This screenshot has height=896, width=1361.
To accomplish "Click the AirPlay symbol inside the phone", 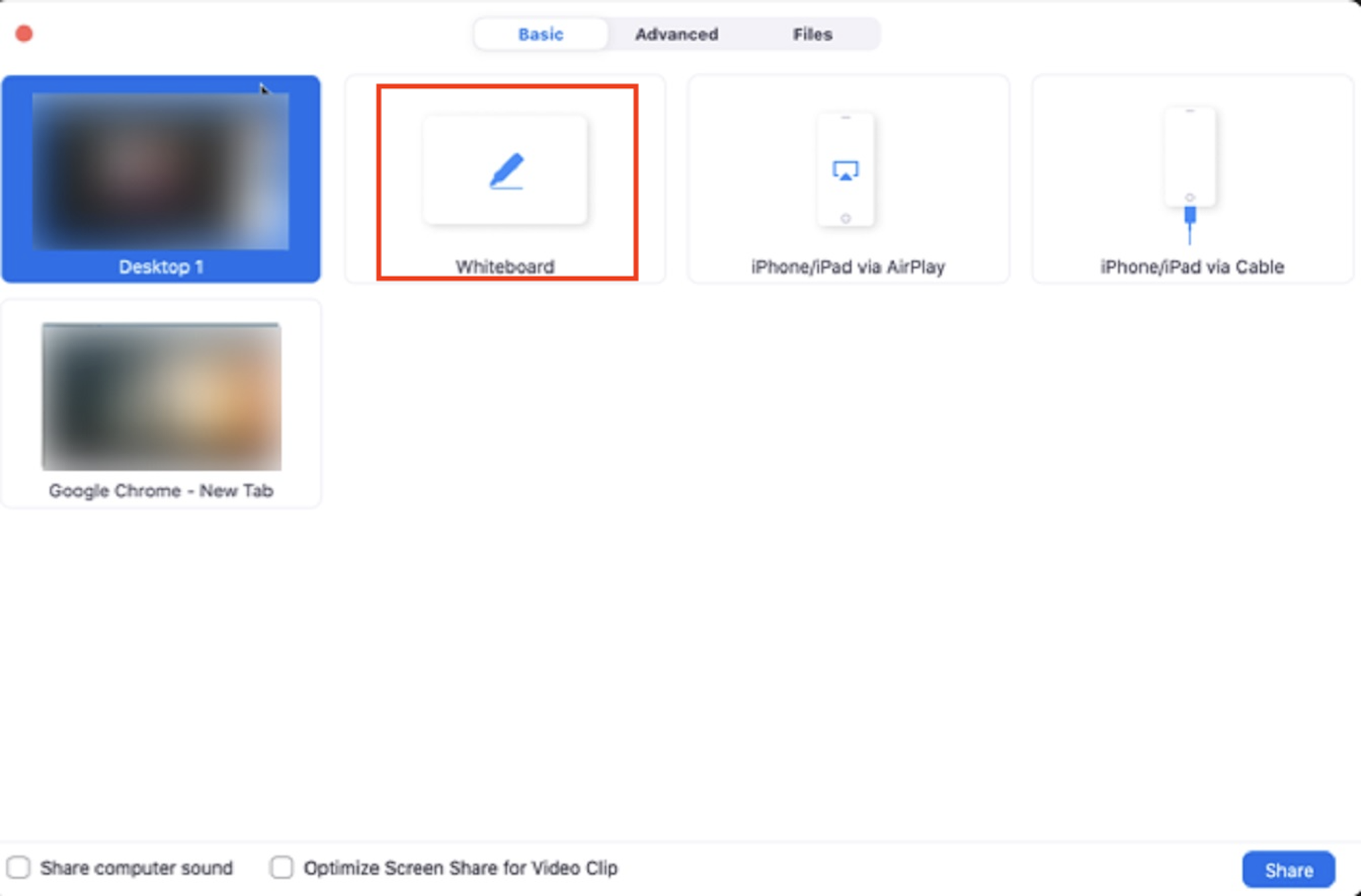I will coord(845,171).
